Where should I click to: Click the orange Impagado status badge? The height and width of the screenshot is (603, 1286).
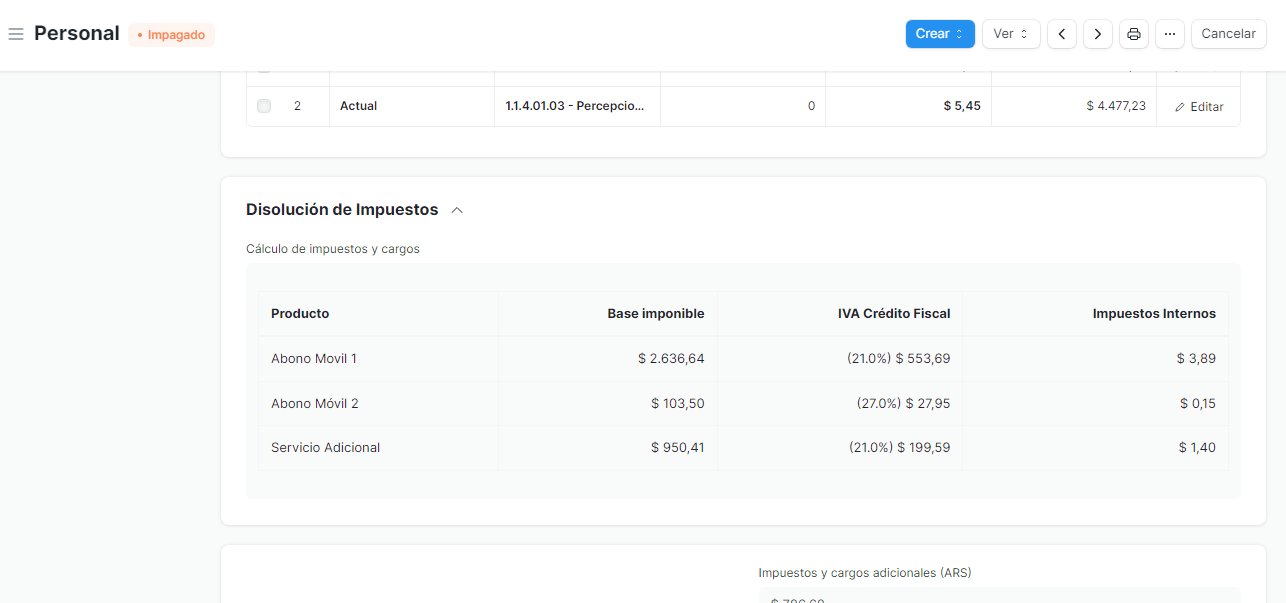(x=171, y=34)
